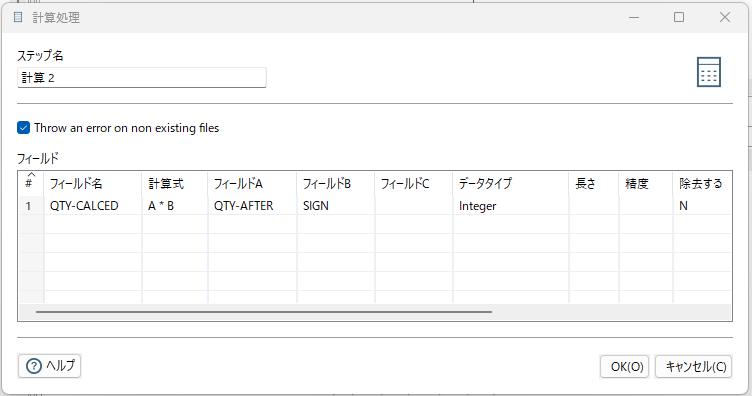Image resolution: width=752 pixels, height=396 pixels.
Task: Select the QTY-CALCED field name cell
Action: 93,206
